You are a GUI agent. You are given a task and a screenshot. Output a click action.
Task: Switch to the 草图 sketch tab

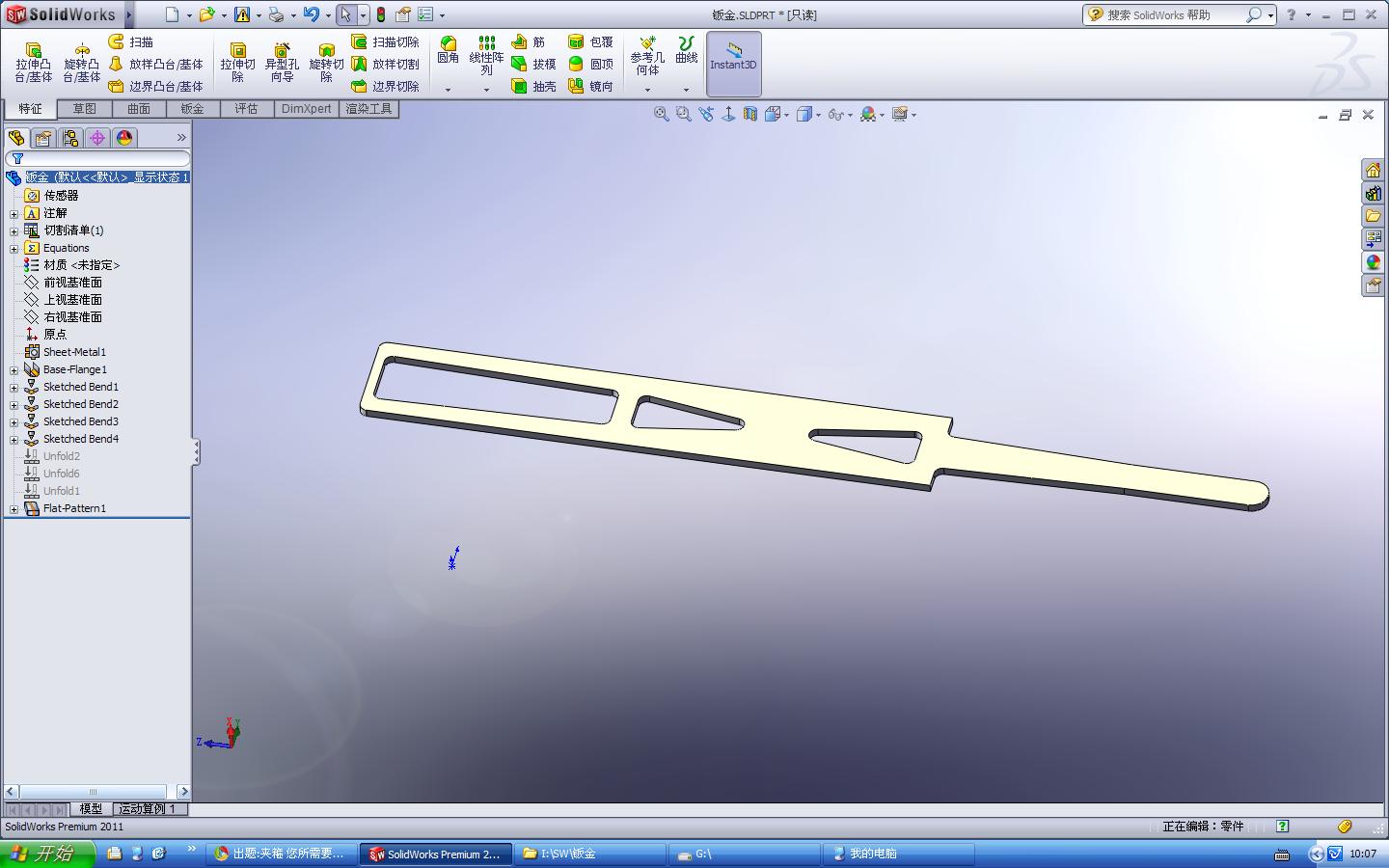84,109
